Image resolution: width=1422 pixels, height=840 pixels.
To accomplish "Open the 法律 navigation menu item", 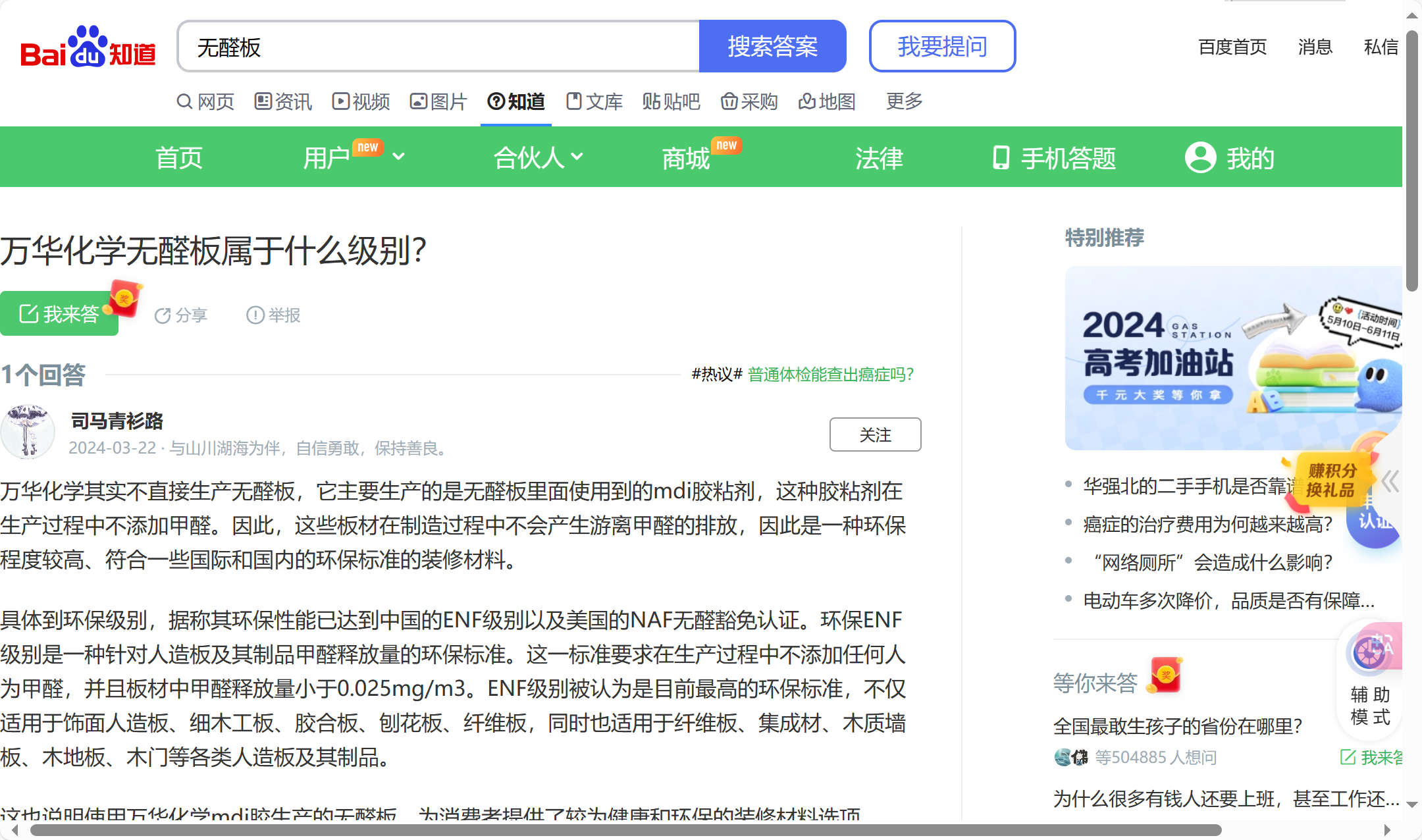I will [879, 158].
